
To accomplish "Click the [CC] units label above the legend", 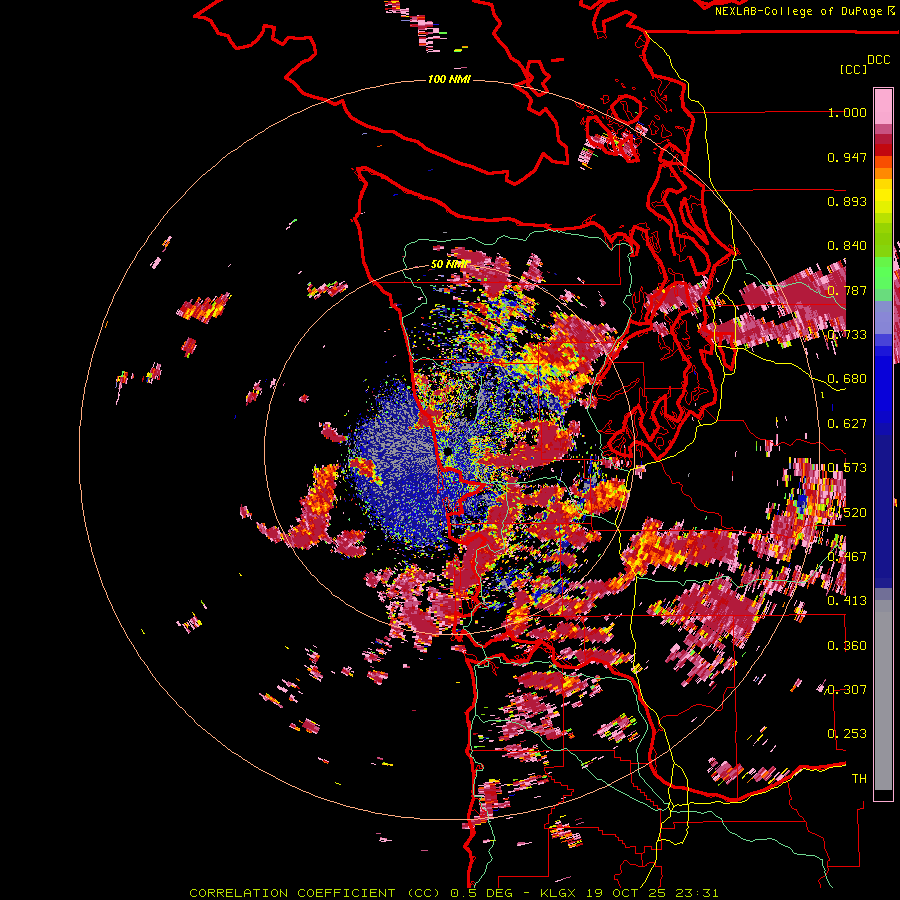I will [x=854, y=69].
